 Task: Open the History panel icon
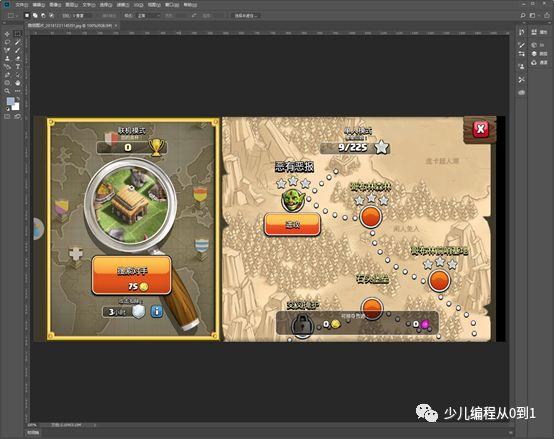(x=521, y=32)
